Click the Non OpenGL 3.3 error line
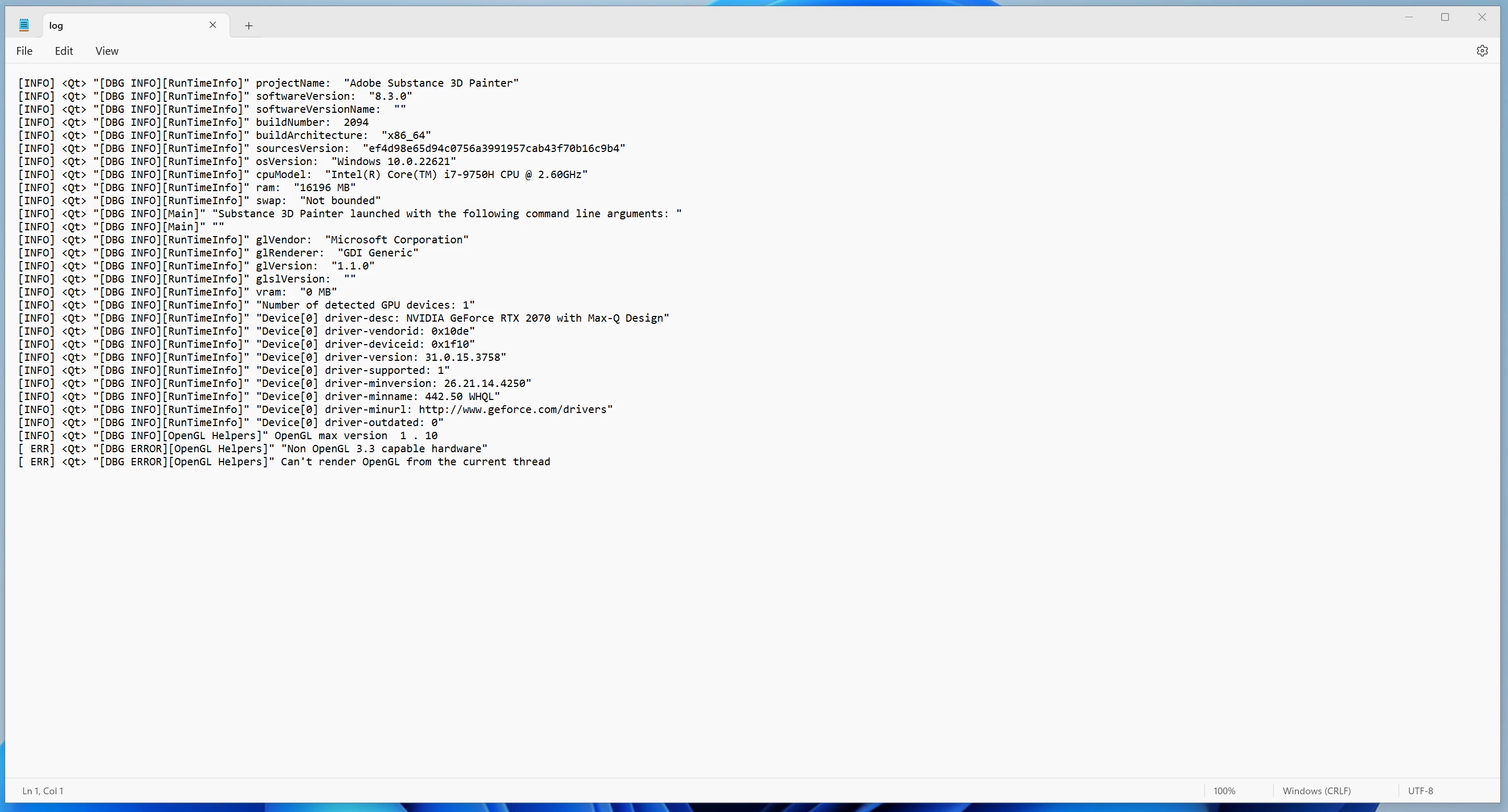Viewport: 1508px width, 812px height. point(383,449)
